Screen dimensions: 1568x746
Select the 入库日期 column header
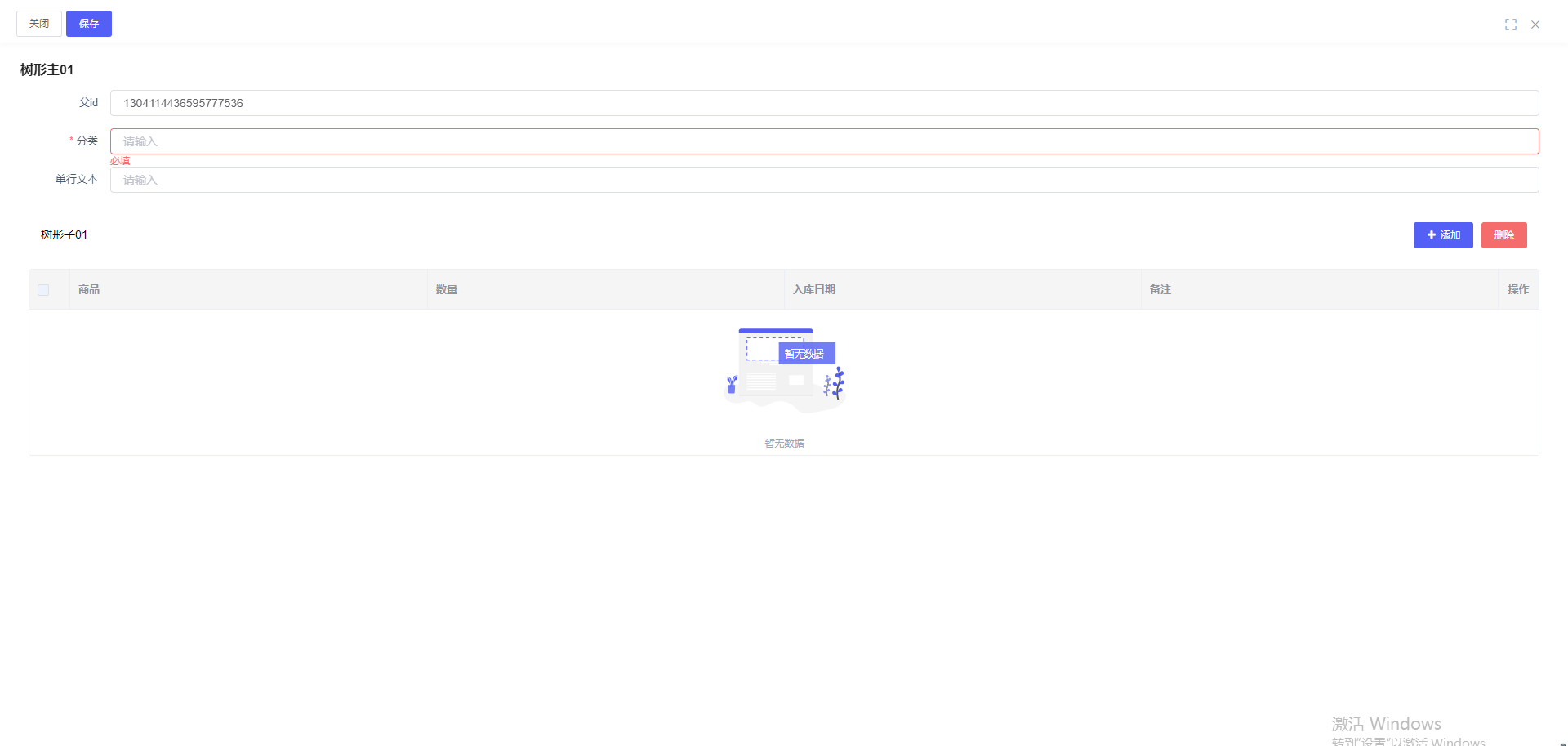point(813,289)
